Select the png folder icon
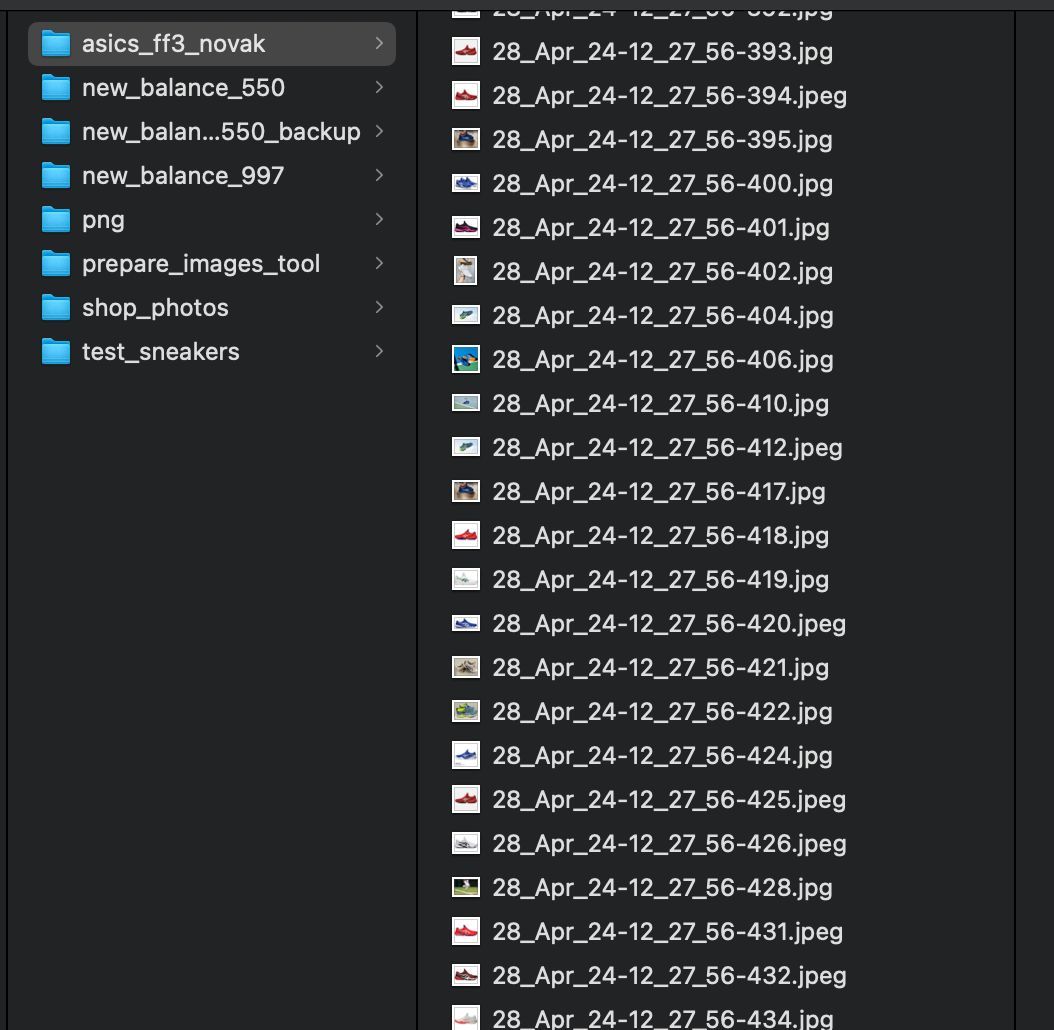The width and height of the screenshot is (1054, 1030). (56, 219)
